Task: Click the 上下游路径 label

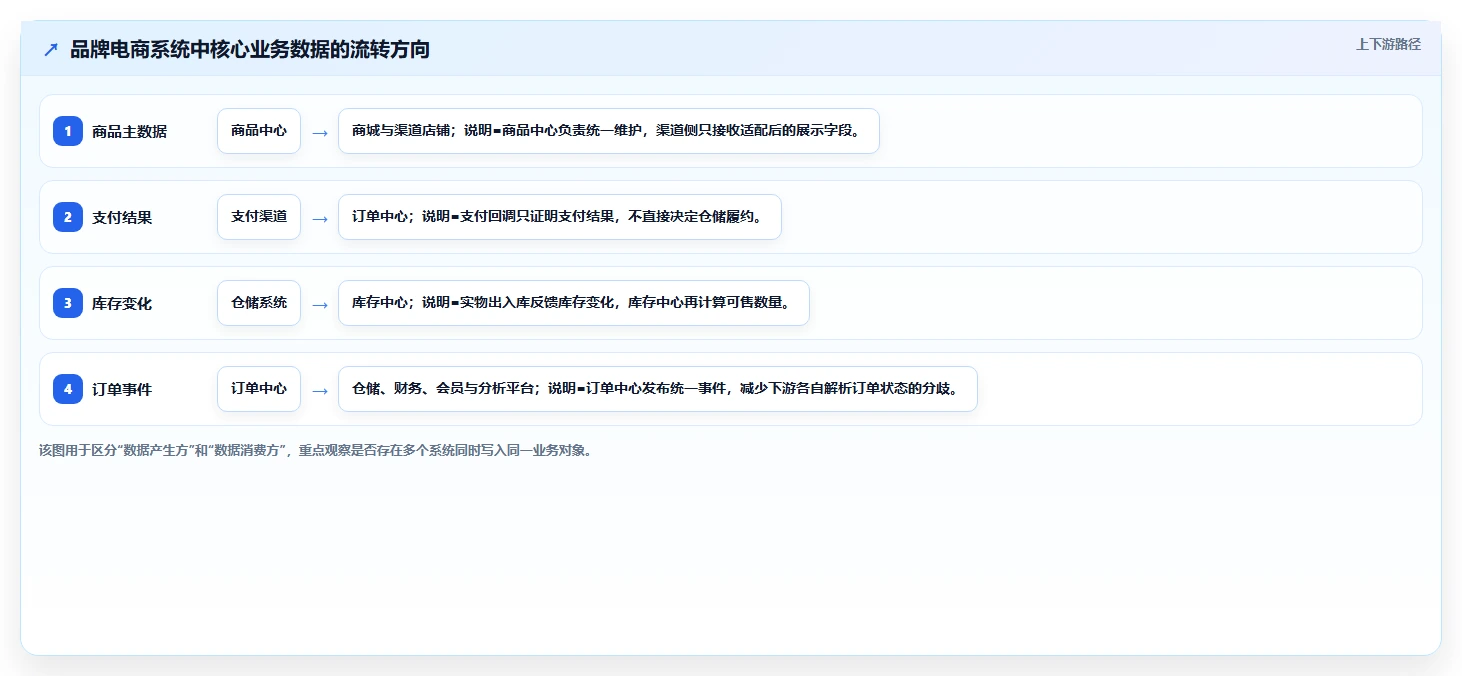Action: click(x=1388, y=44)
